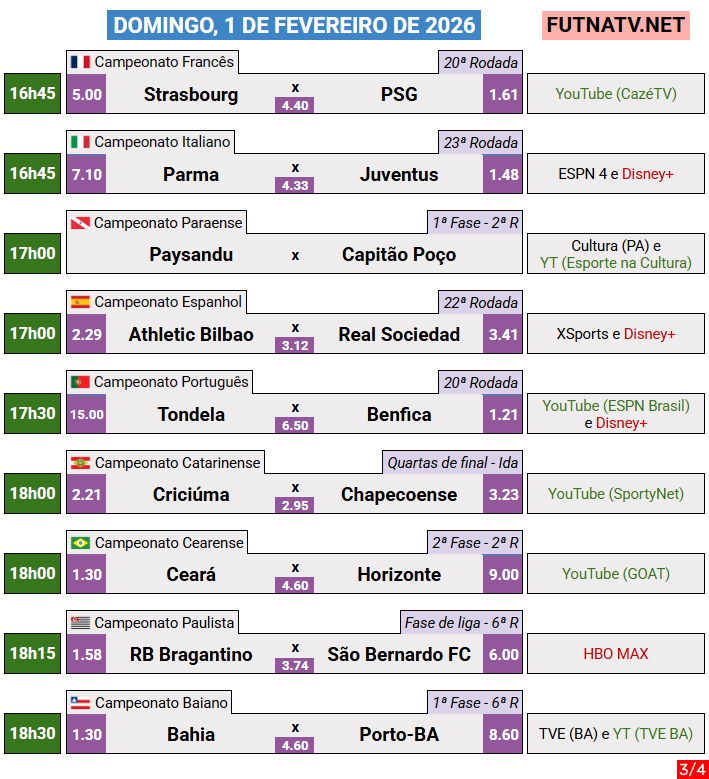Click the Pará state flag icon

pos(80,222)
